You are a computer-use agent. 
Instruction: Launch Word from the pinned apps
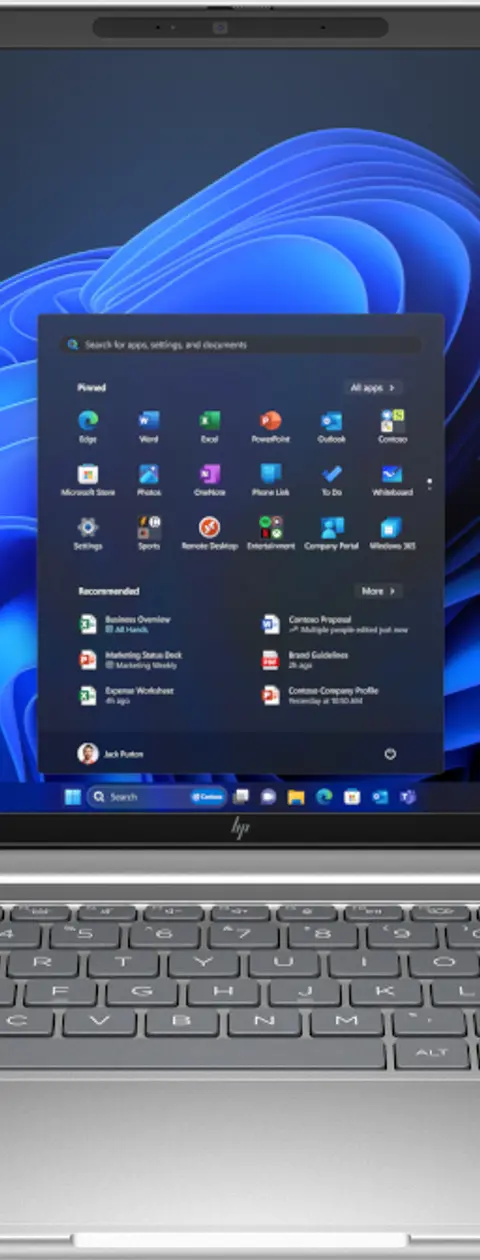[x=149, y=426]
